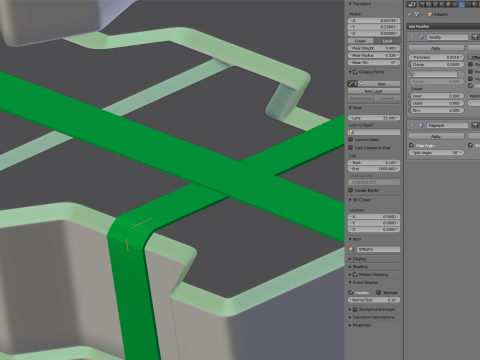
Task: Collapse the View panel
Action: 350,108
